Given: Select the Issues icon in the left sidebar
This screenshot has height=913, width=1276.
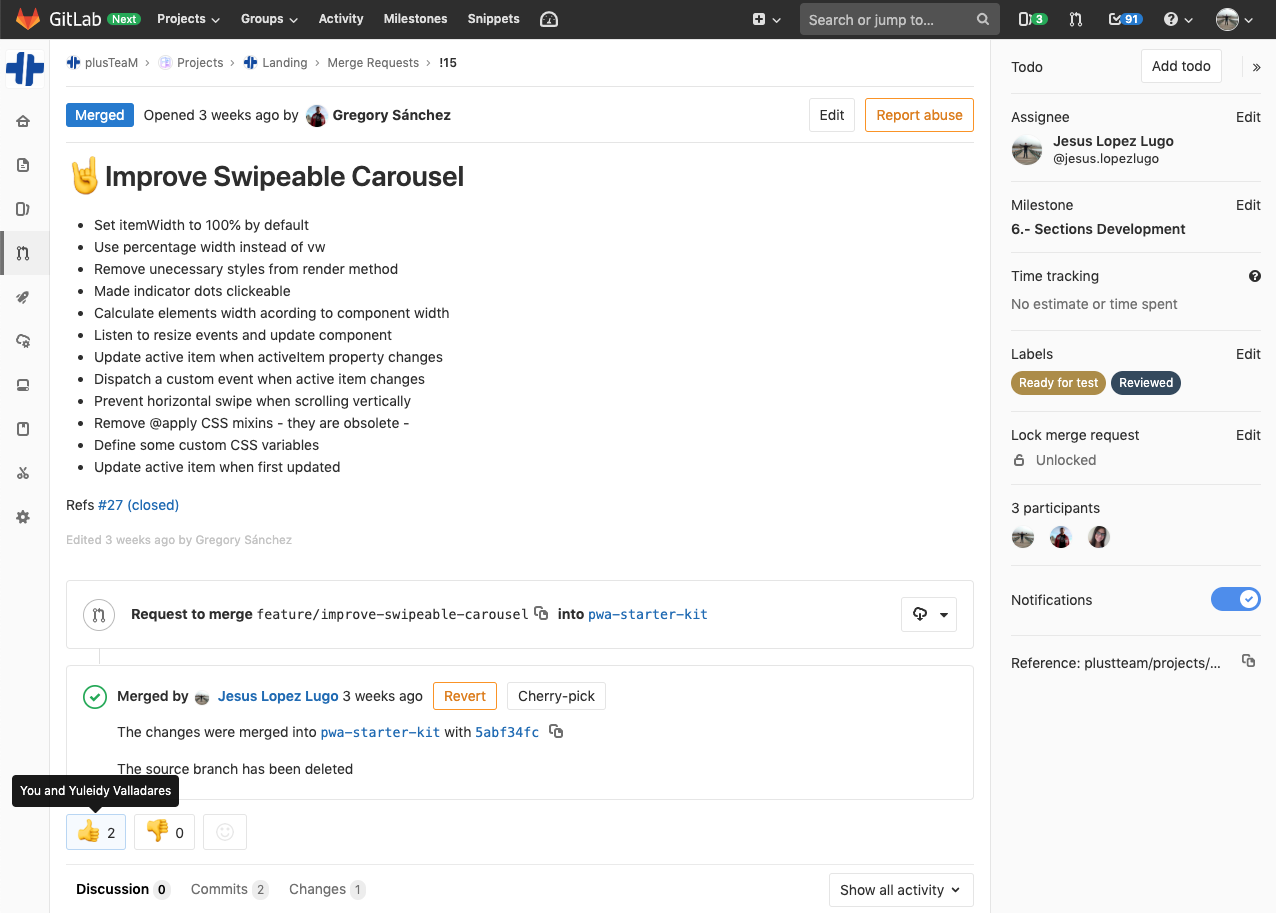Looking at the screenshot, I should pos(23,209).
